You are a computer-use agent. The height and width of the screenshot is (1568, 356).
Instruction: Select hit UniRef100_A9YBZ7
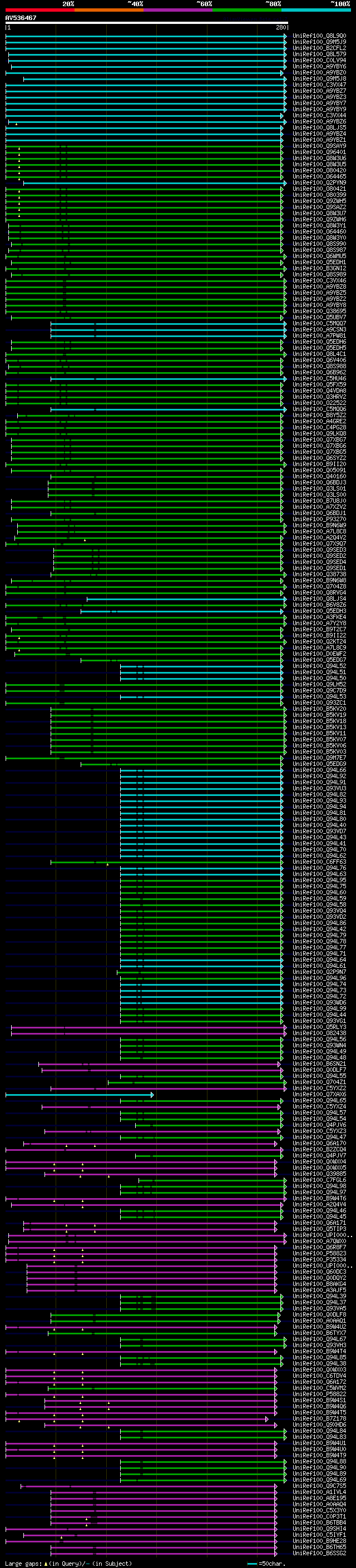(319, 91)
